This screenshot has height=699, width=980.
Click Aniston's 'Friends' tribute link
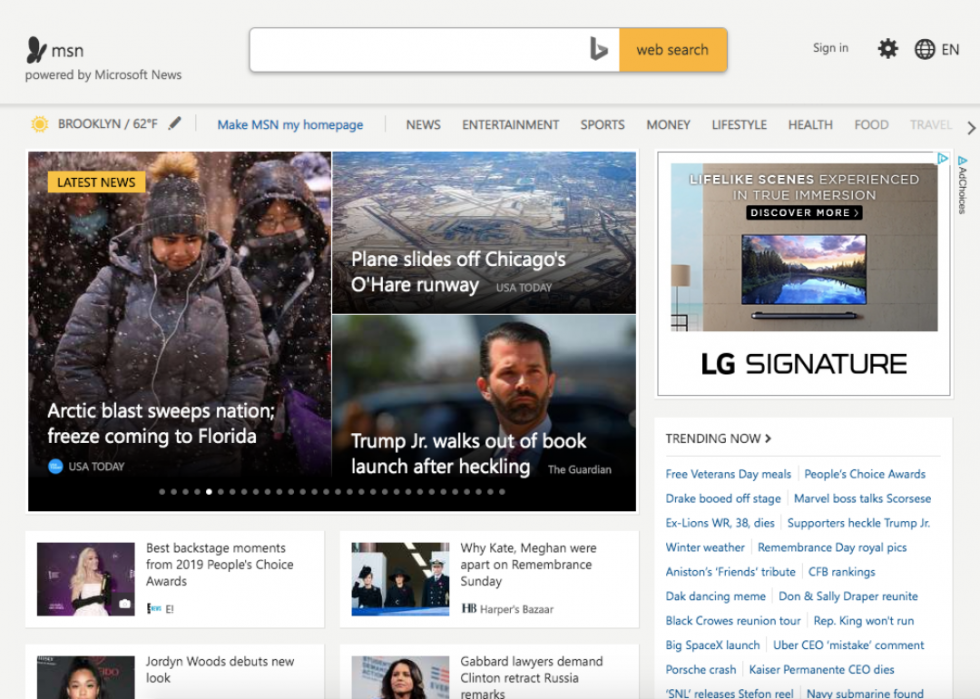pyautogui.click(x=730, y=571)
